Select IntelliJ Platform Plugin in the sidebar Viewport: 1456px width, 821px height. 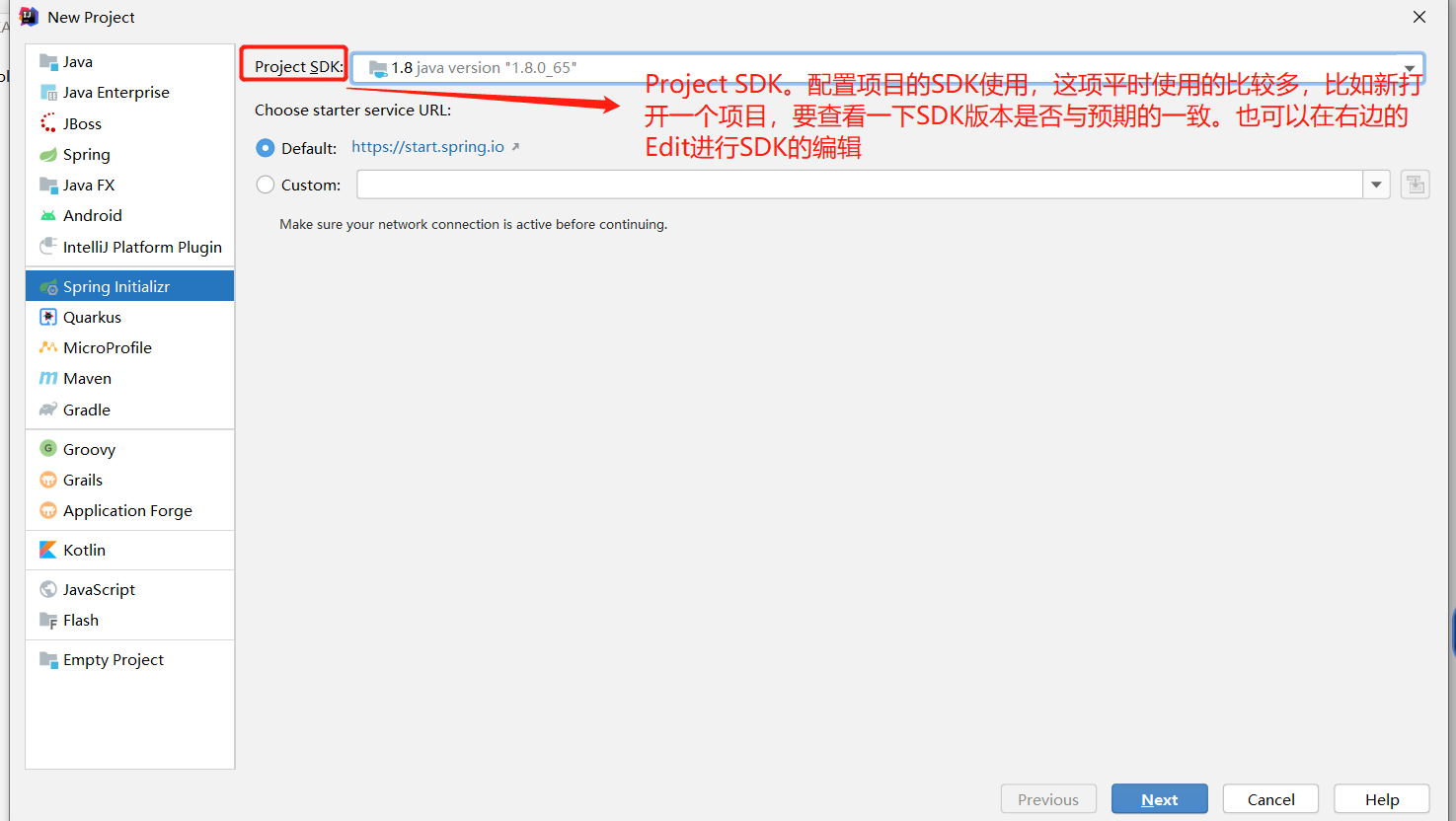(x=140, y=247)
